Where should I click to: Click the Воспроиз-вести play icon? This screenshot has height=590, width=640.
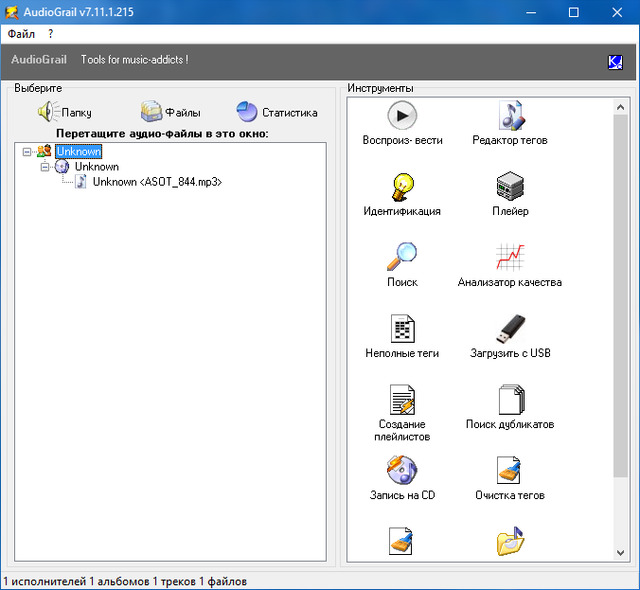[402, 116]
